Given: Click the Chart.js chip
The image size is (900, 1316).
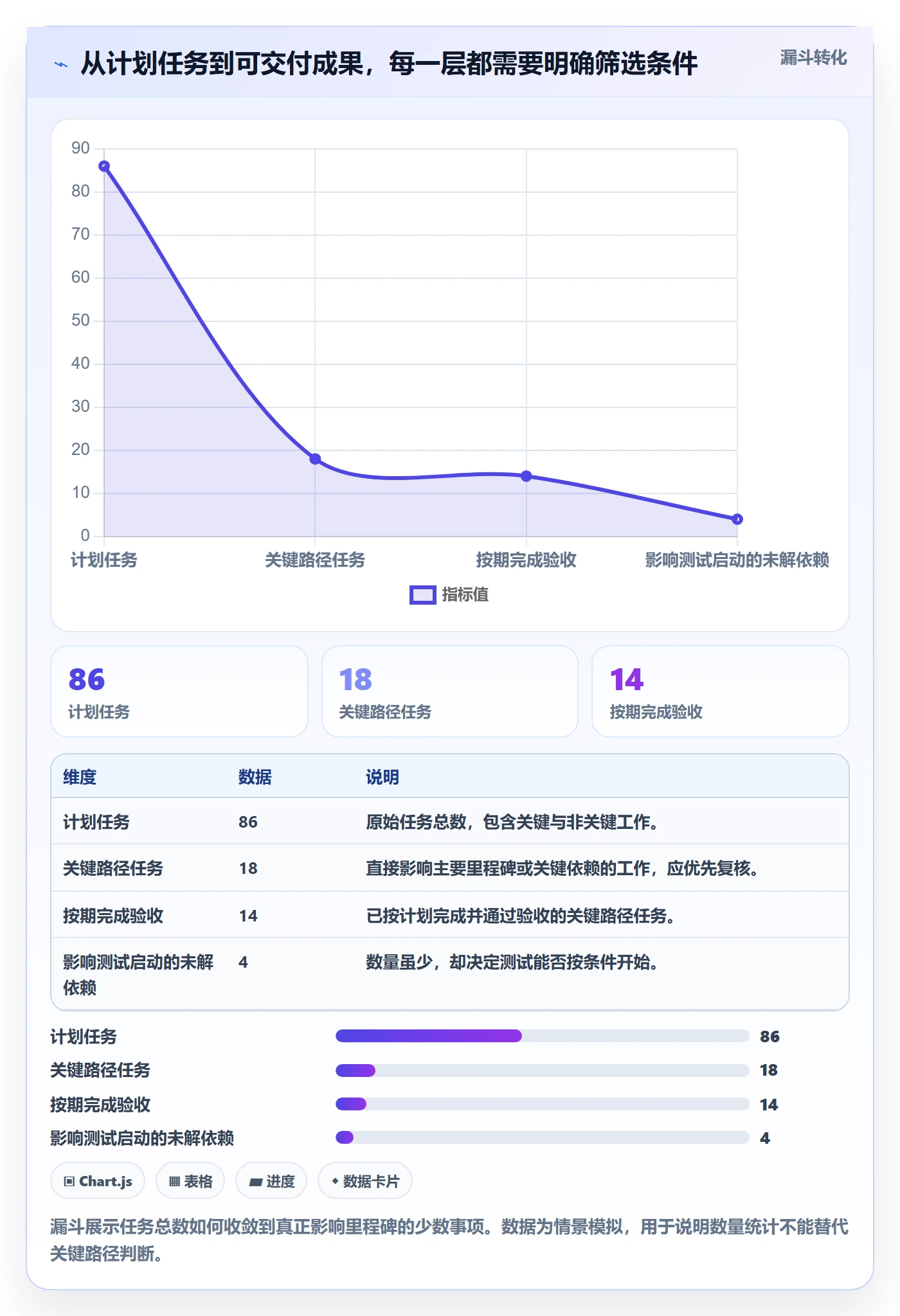Looking at the screenshot, I should (98, 1181).
